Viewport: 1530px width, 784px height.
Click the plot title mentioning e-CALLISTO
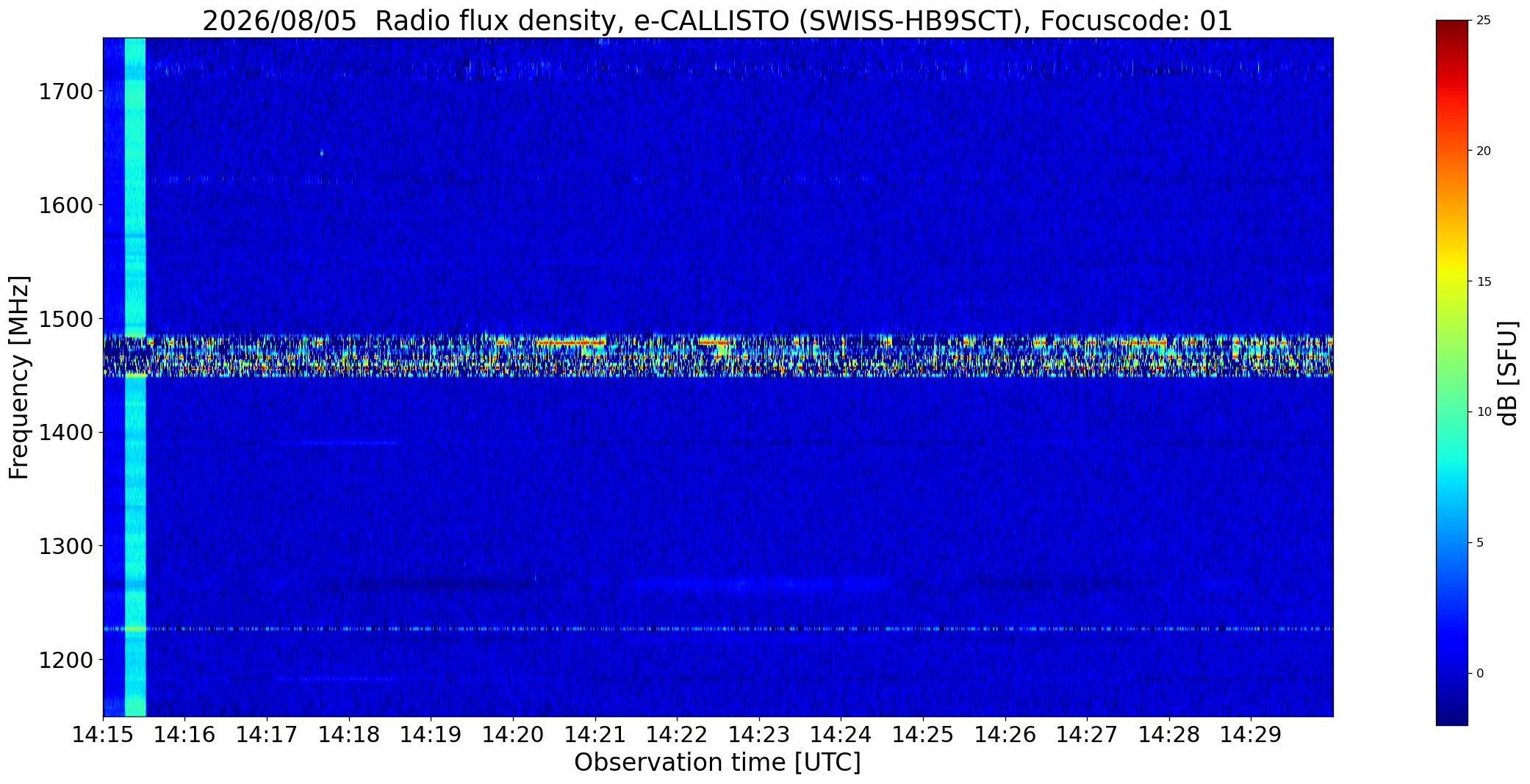tap(717, 21)
